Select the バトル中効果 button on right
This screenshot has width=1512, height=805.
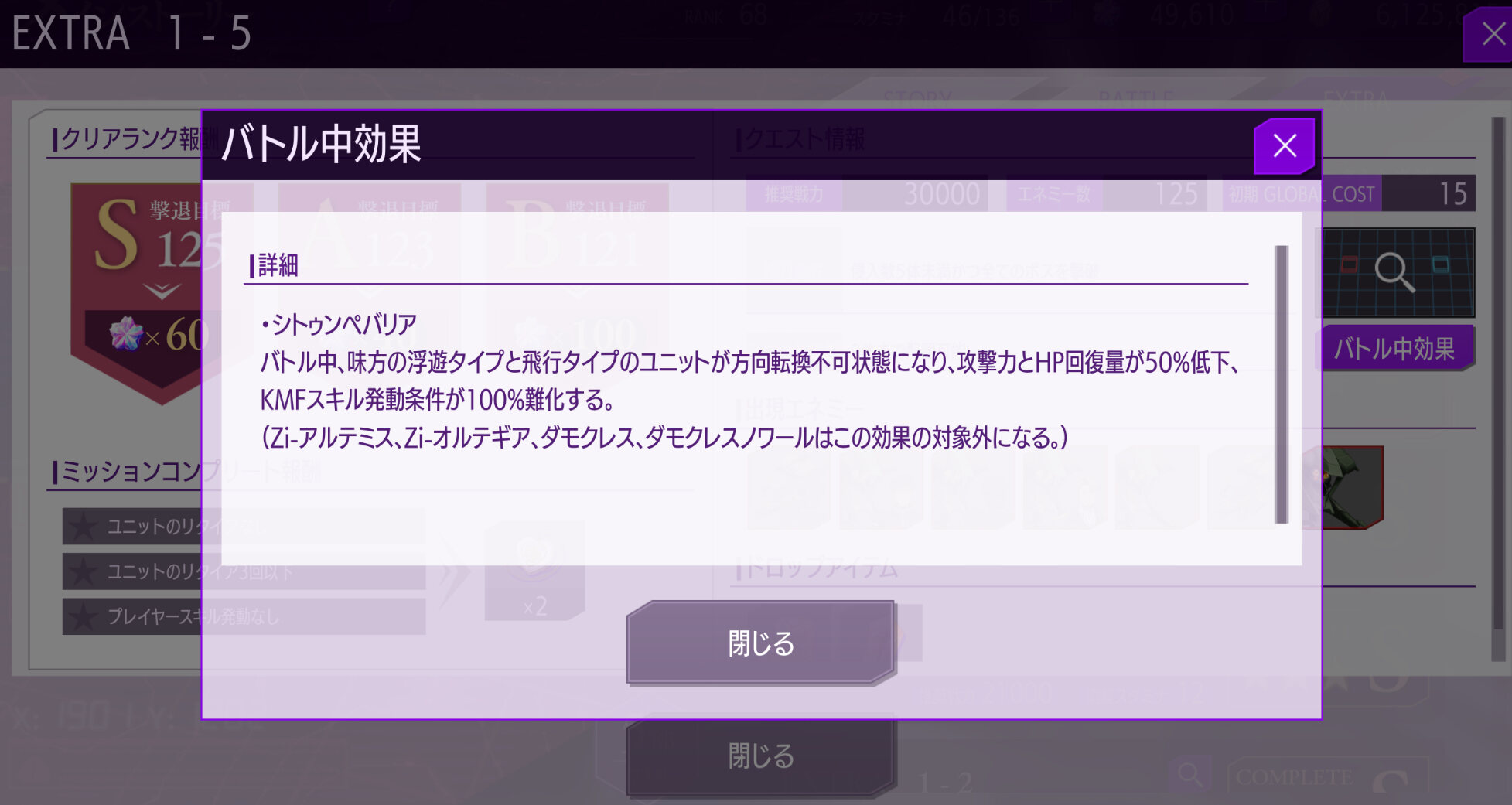[x=1395, y=349]
